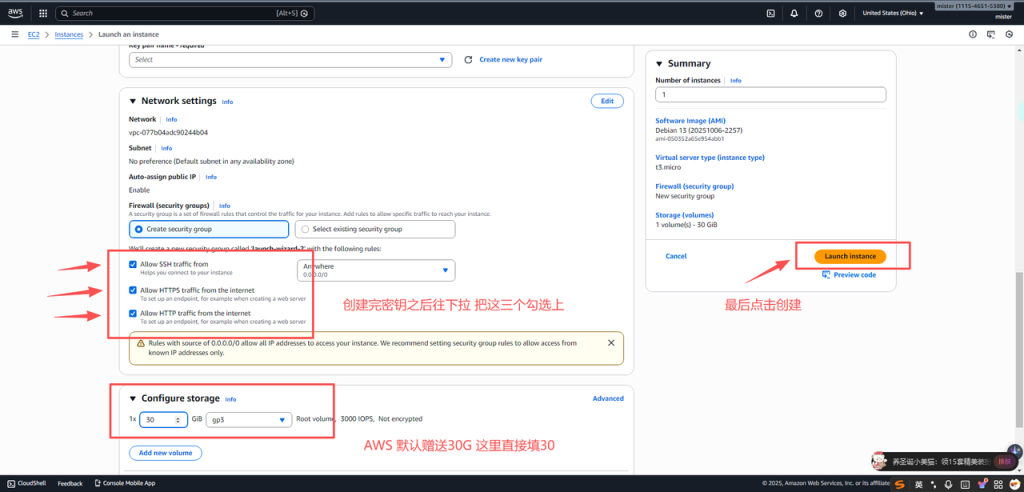Toggle the left navigation hamburger menu

(14, 34)
